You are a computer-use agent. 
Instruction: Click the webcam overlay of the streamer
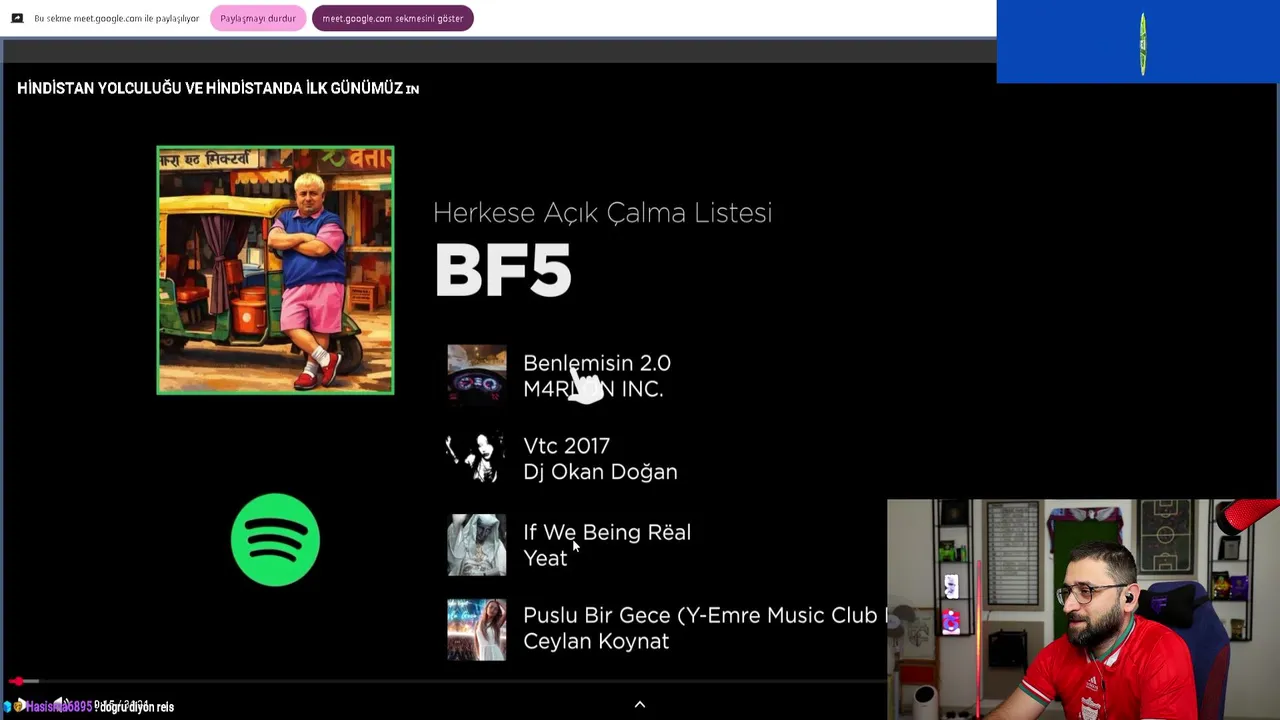1083,609
